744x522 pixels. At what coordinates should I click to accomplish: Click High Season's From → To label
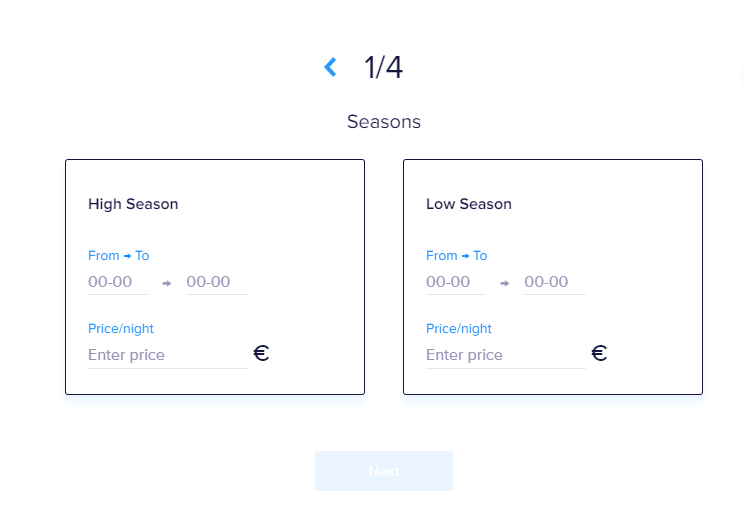click(x=118, y=256)
